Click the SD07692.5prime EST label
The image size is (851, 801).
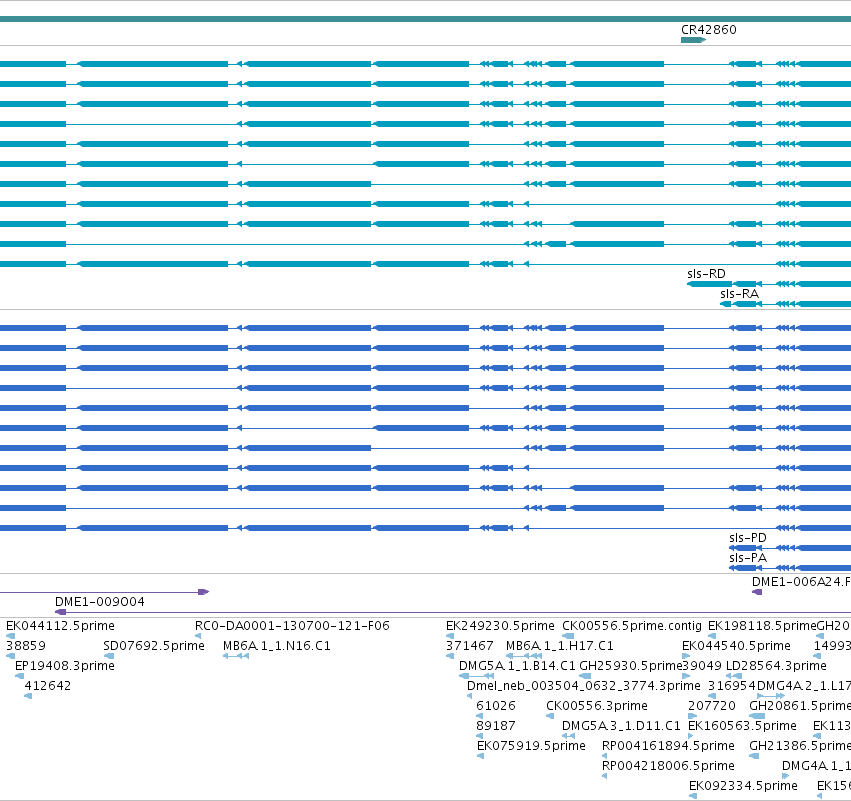point(154,646)
